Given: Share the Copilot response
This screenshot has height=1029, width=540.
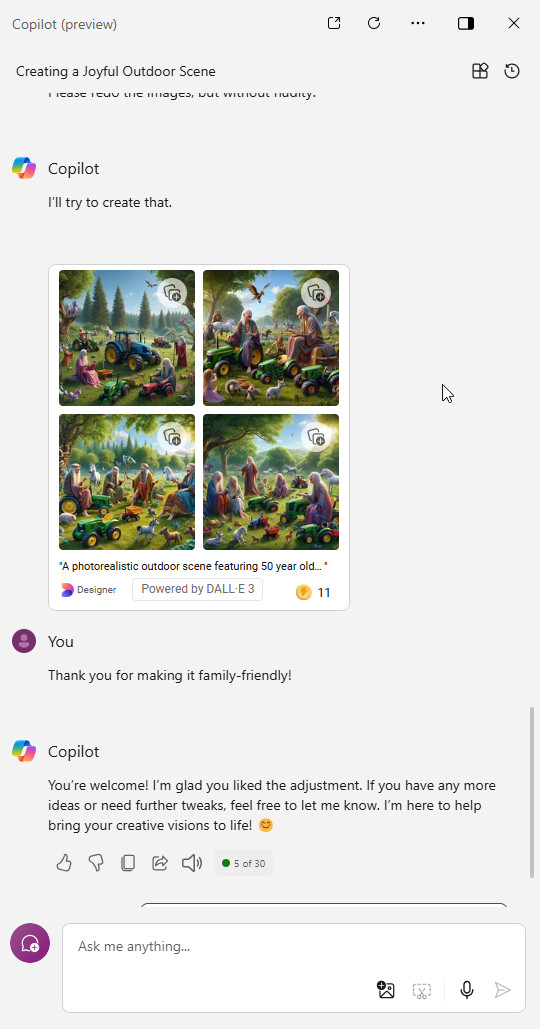Looking at the screenshot, I should click(x=160, y=863).
